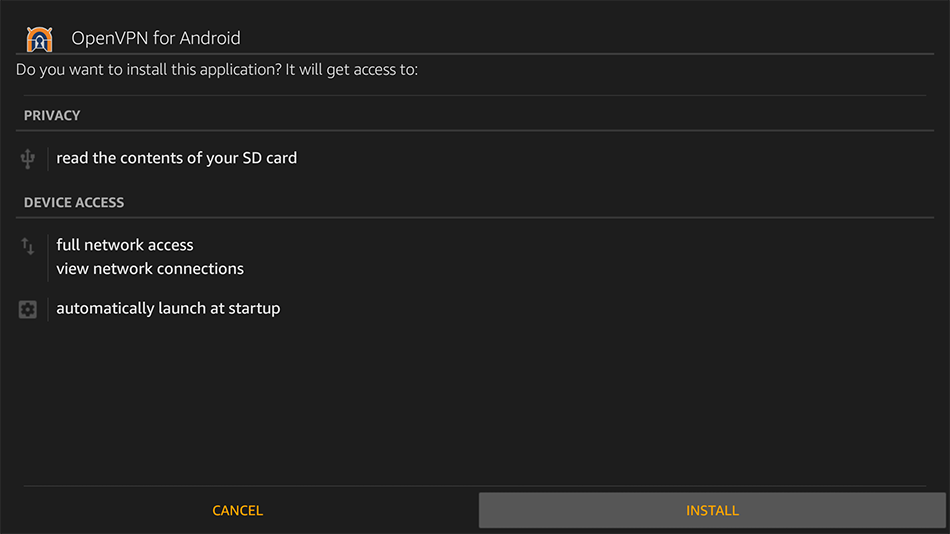Image resolution: width=950 pixels, height=534 pixels.
Task: Click the network arrows permission icon
Action: point(28,246)
